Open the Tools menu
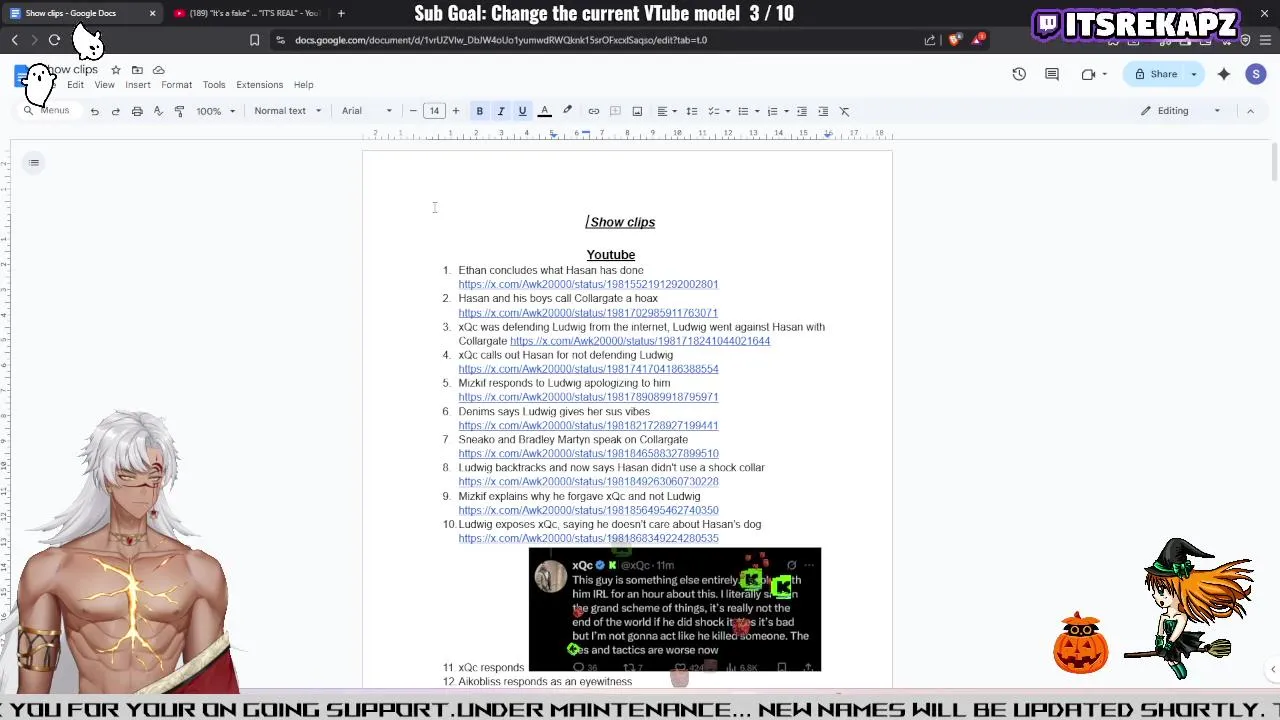The height and width of the screenshot is (720, 1280). pos(214,85)
